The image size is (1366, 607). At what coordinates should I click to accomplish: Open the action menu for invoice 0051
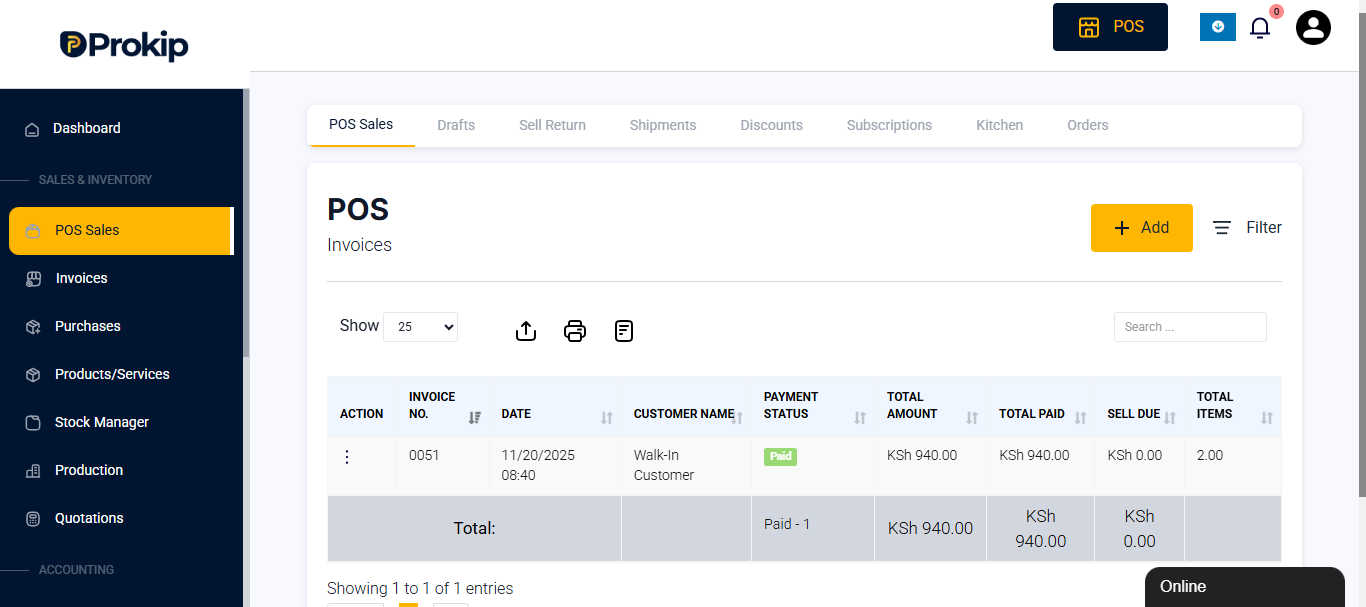click(347, 457)
